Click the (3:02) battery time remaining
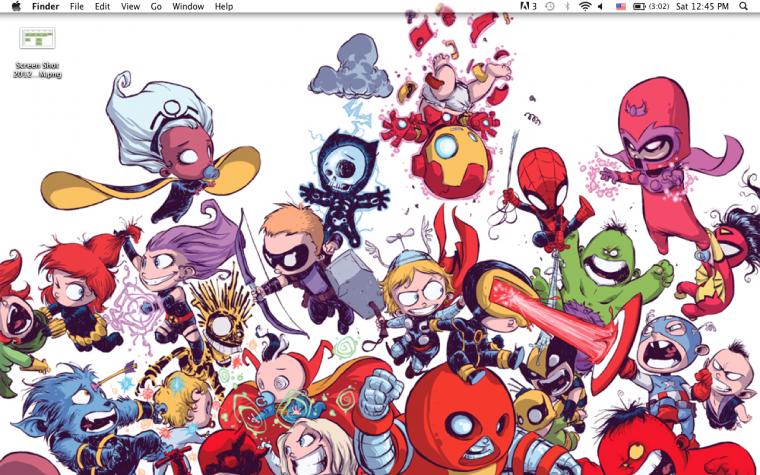Screen dimensions: 760x475 tap(659, 6)
